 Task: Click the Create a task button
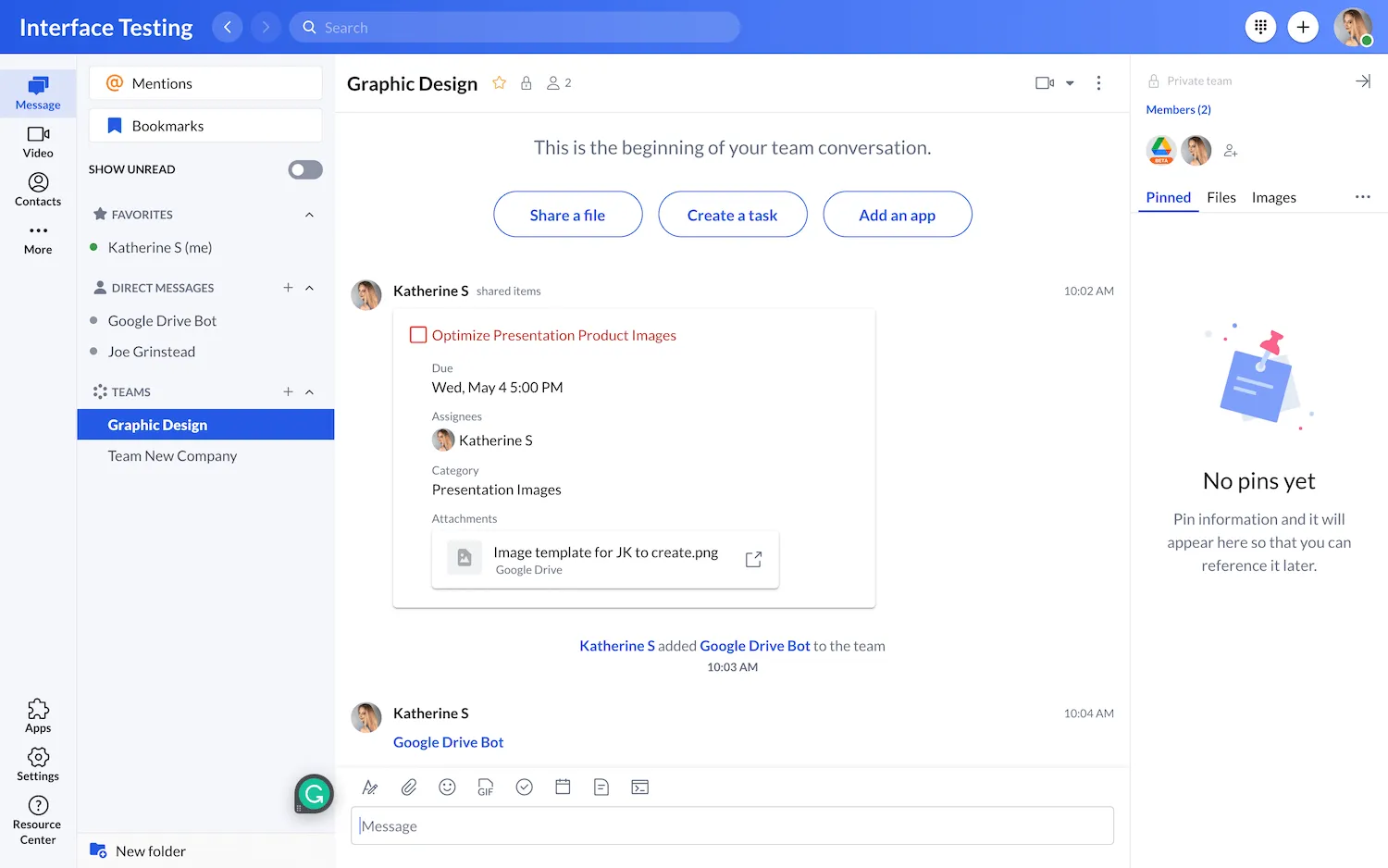click(733, 215)
